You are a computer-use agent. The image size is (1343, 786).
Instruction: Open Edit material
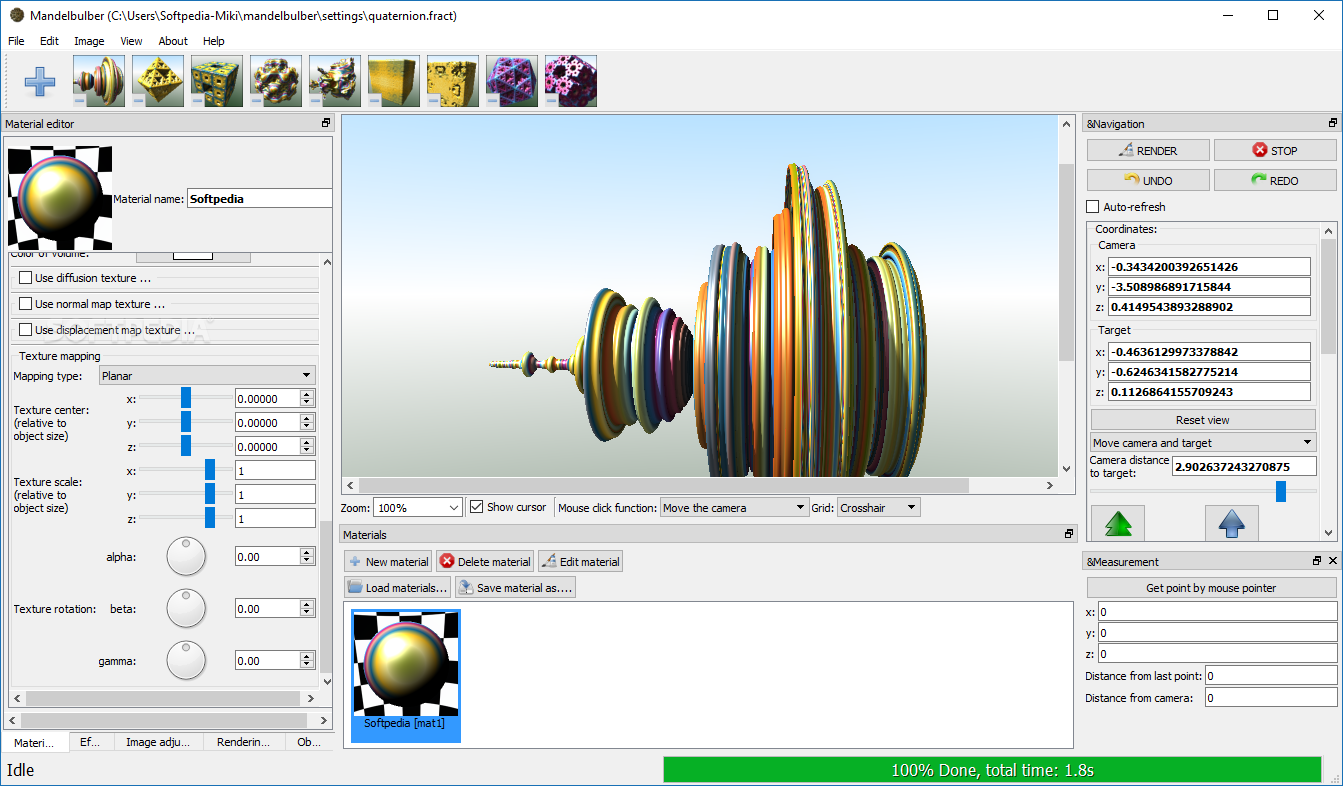580,561
